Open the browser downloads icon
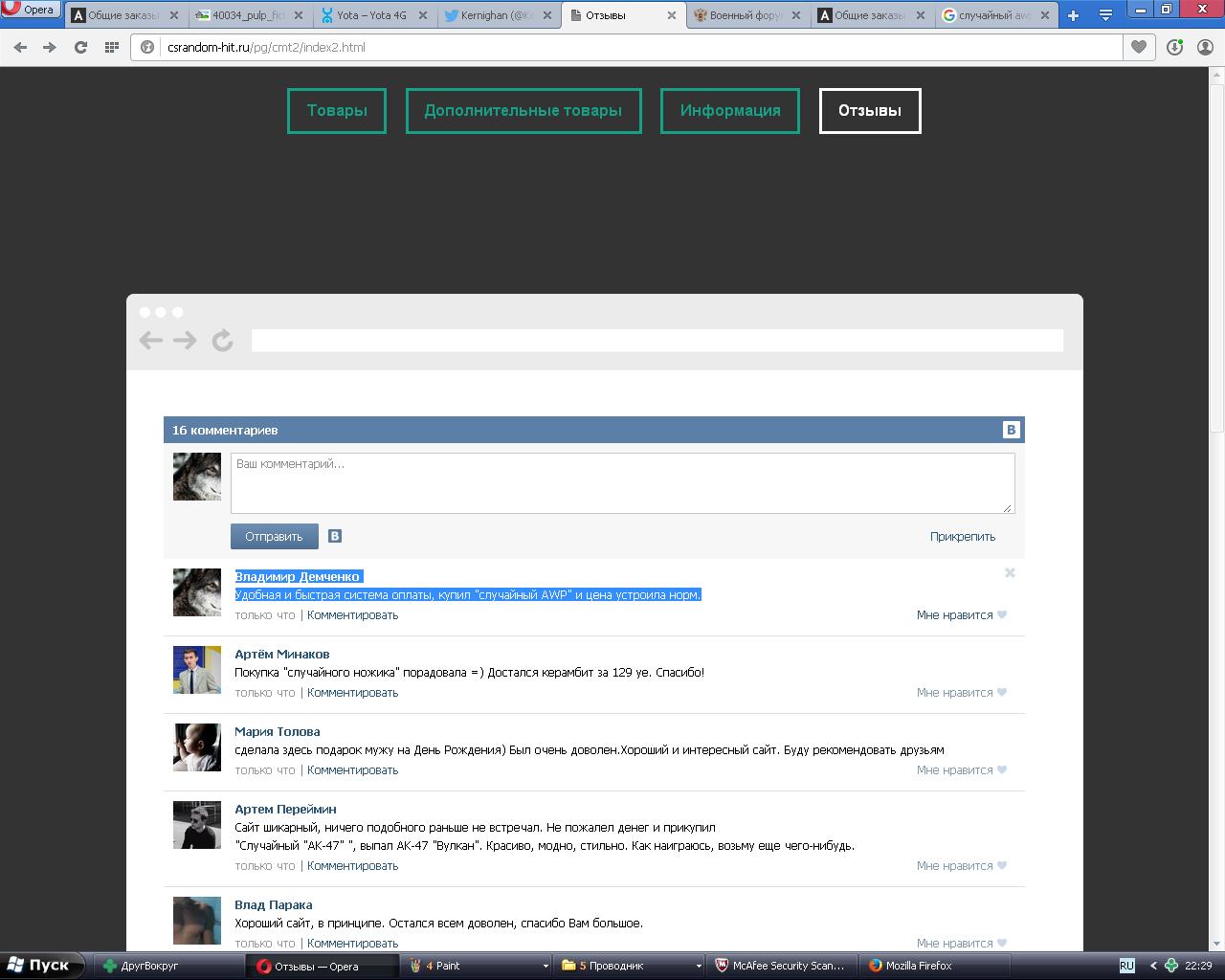1225x980 pixels. pos(1174,47)
